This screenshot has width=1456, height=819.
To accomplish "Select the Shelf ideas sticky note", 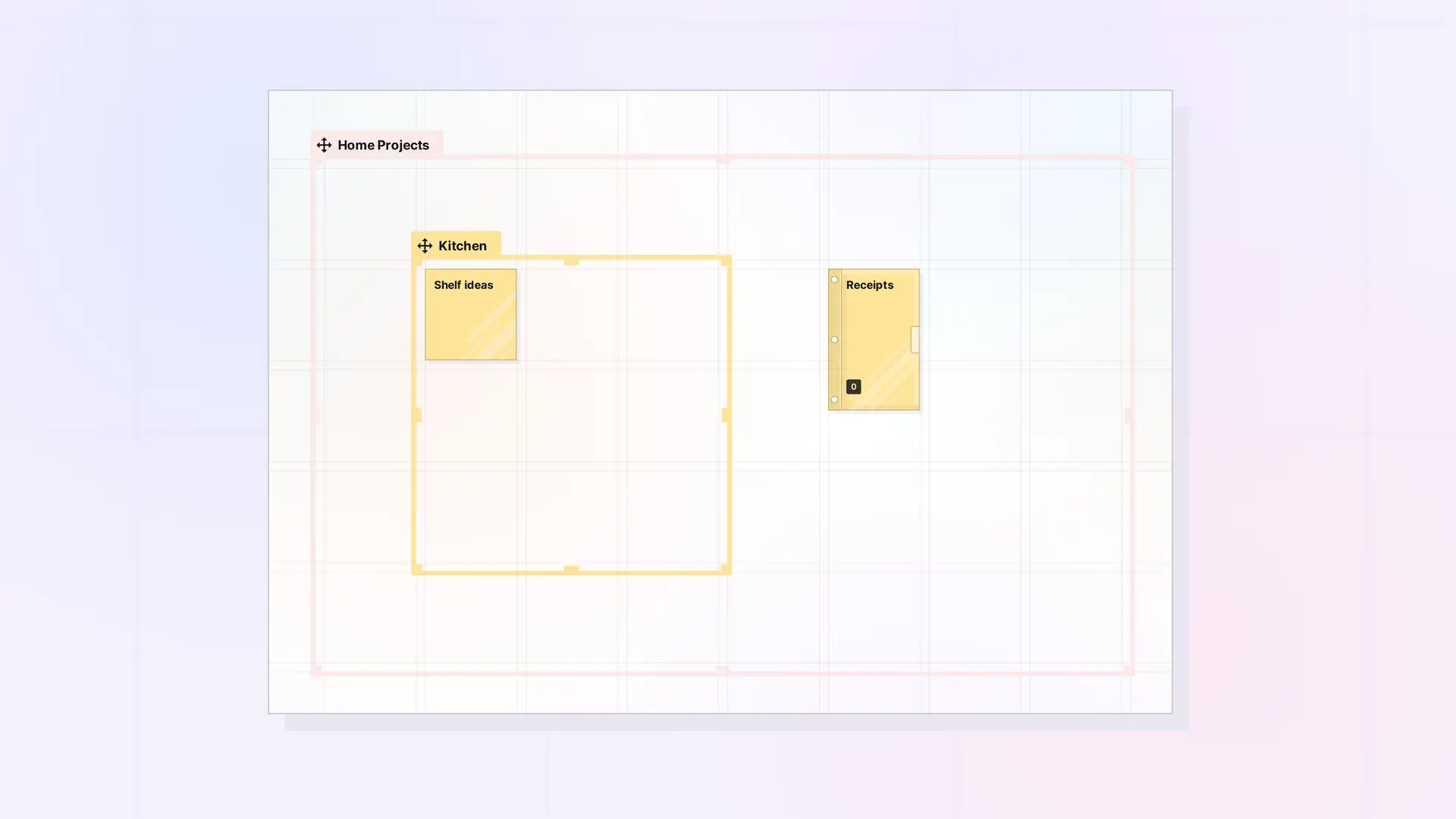I will 470,314.
